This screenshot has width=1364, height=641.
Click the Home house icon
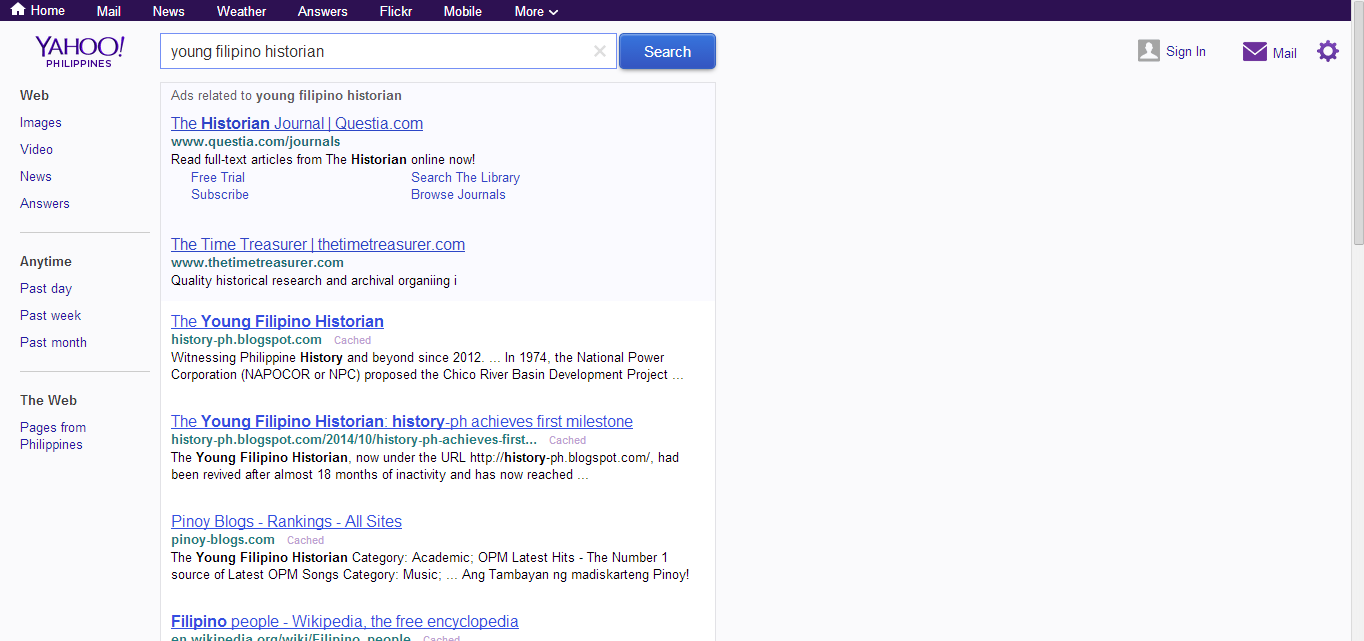coord(17,10)
